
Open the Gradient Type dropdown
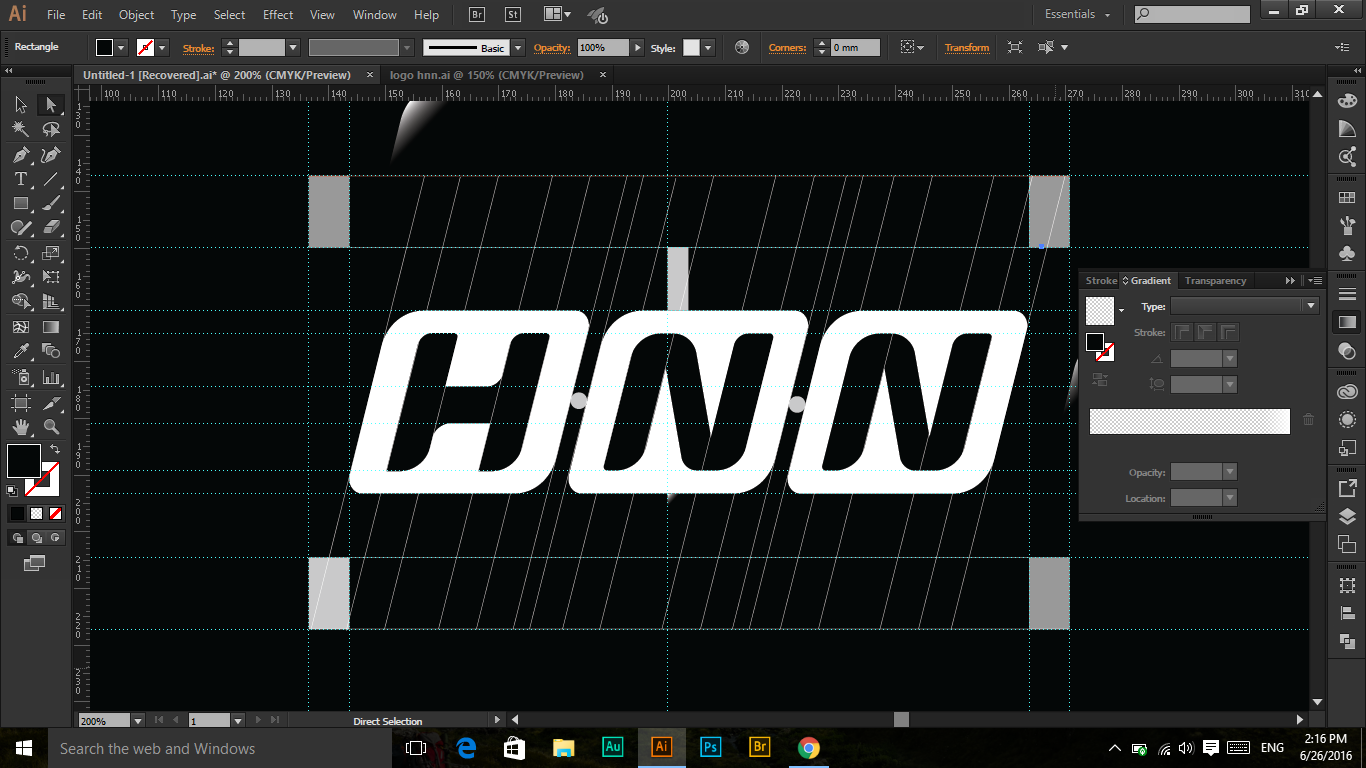pos(1244,306)
